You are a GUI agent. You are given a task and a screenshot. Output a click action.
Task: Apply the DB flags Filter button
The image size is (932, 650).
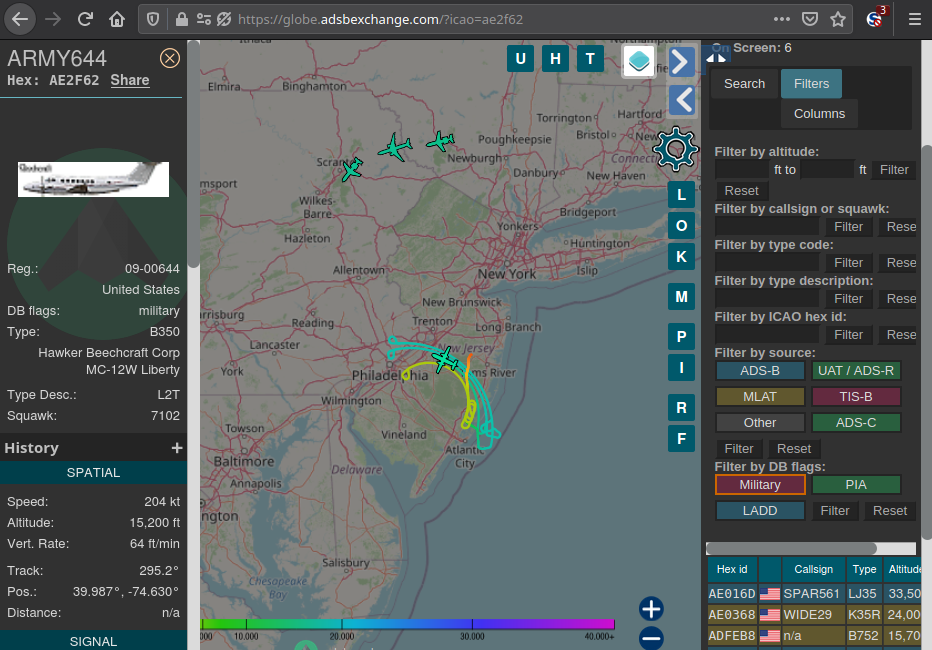pyautogui.click(x=835, y=511)
